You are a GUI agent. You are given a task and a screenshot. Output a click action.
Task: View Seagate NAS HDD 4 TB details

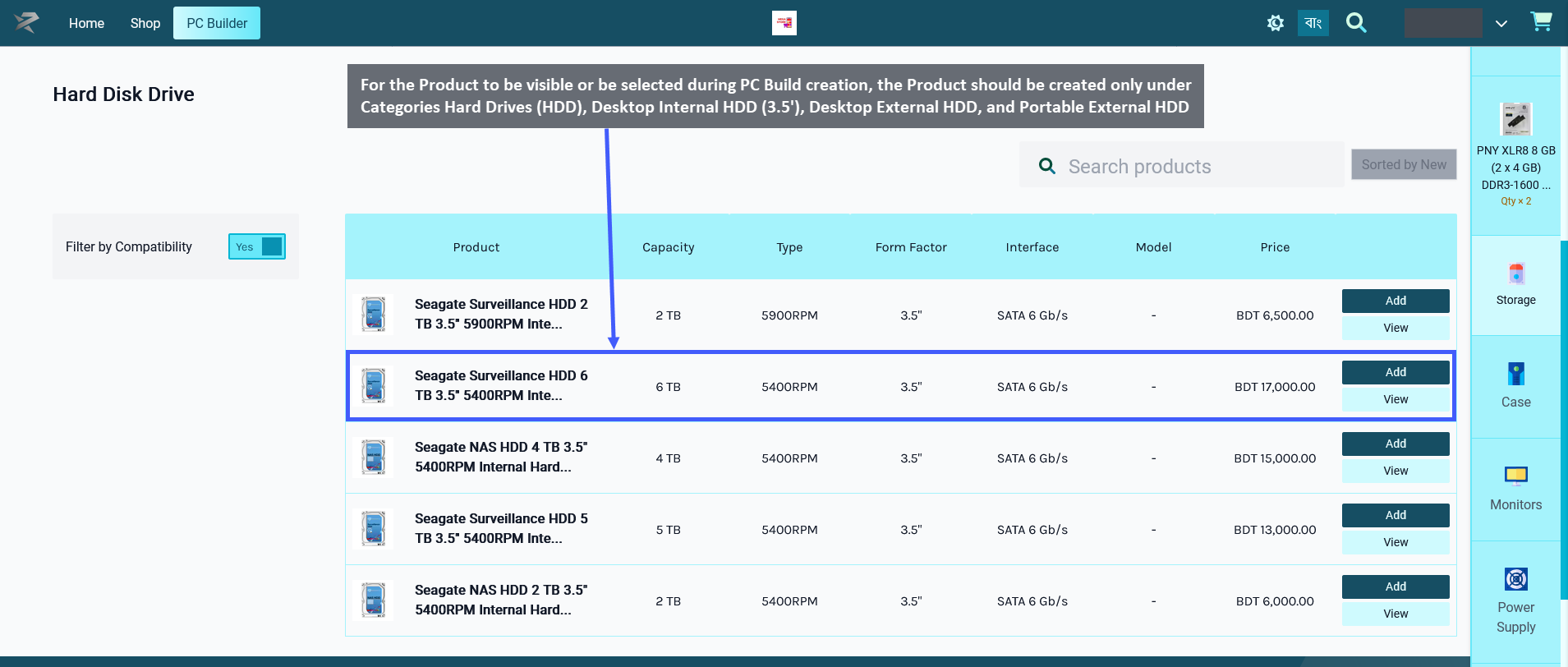pyautogui.click(x=1396, y=471)
